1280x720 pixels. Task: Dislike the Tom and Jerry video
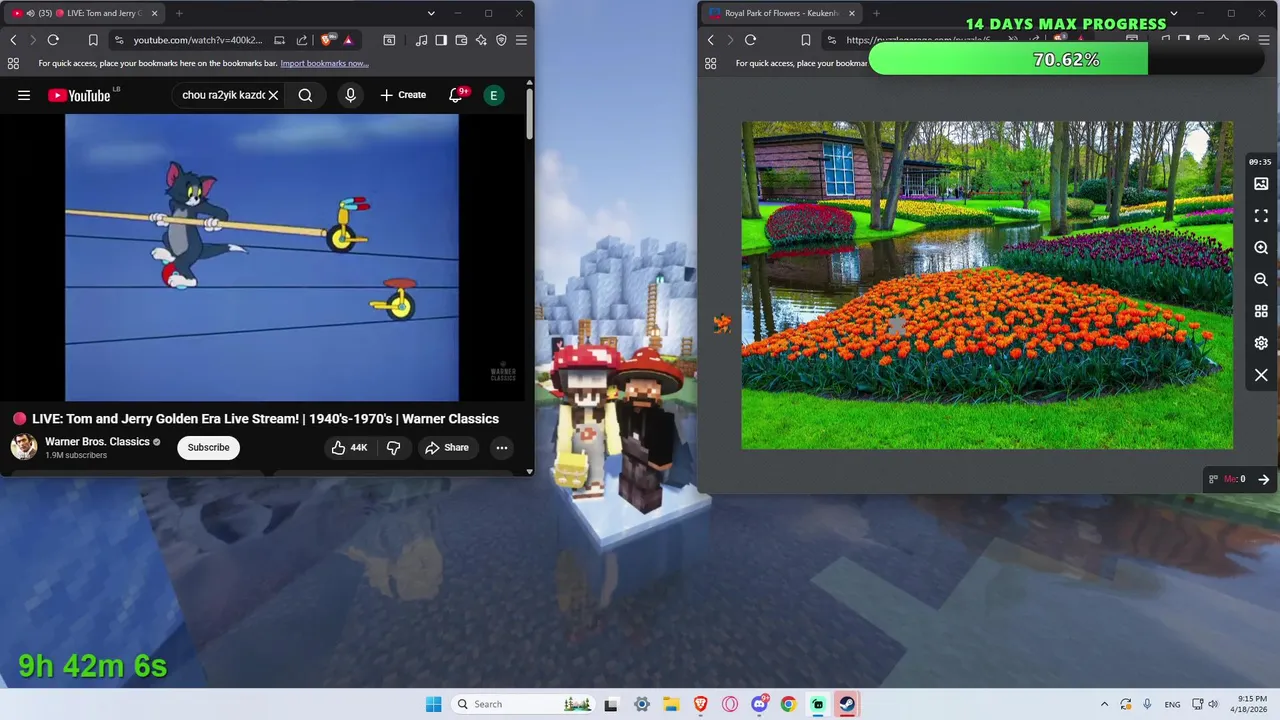tap(394, 447)
